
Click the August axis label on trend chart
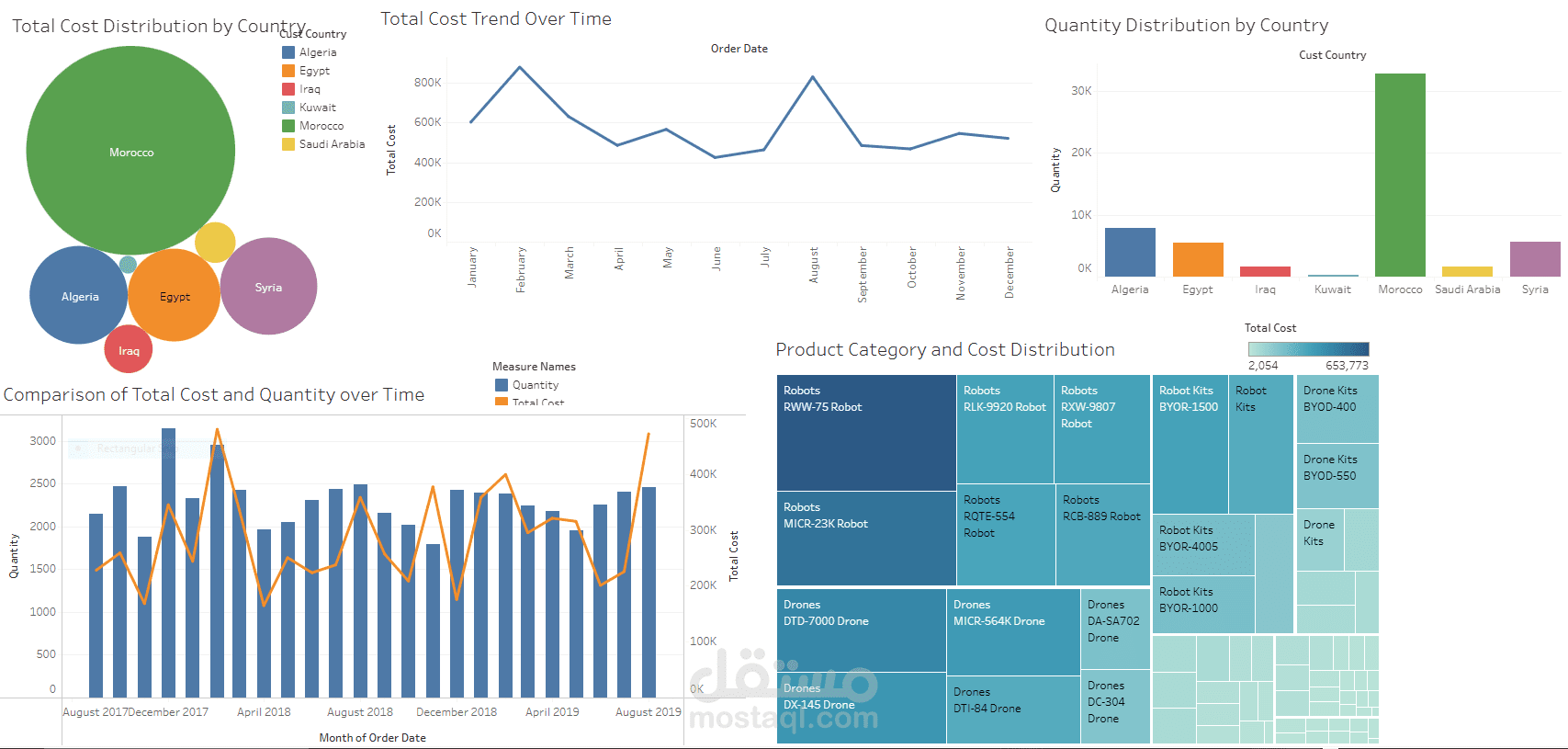[x=813, y=265]
